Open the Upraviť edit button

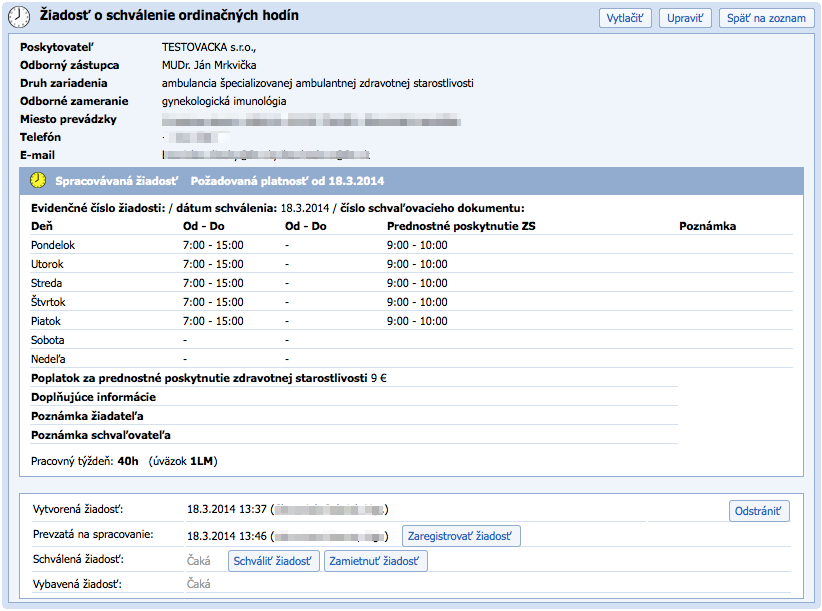[685, 19]
